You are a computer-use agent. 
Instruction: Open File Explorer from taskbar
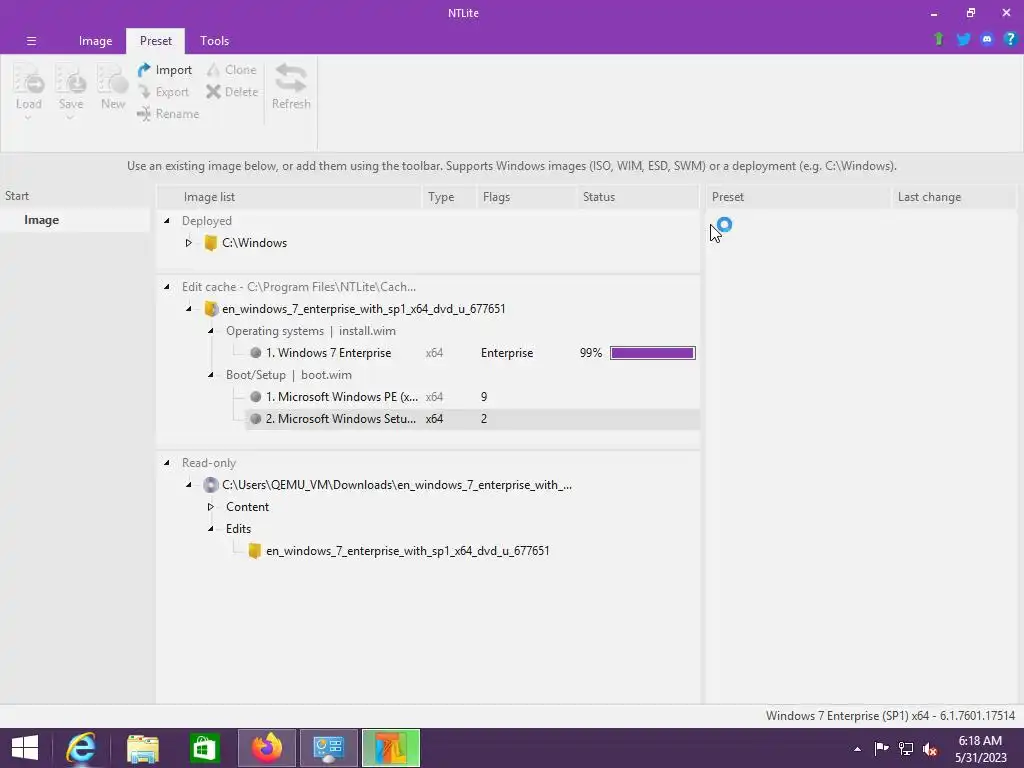click(x=143, y=748)
